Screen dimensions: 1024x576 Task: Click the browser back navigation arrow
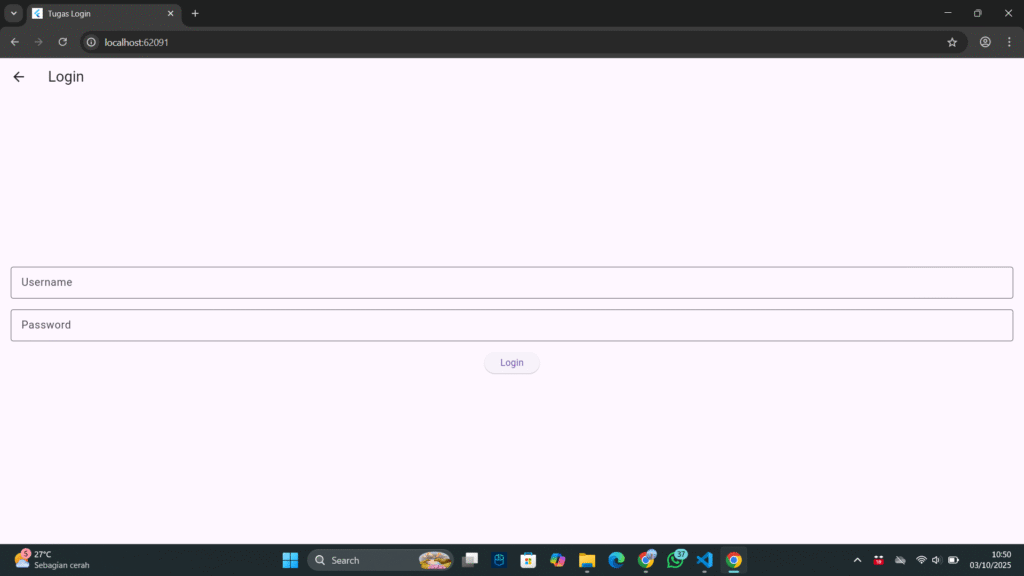tap(15, 42)
